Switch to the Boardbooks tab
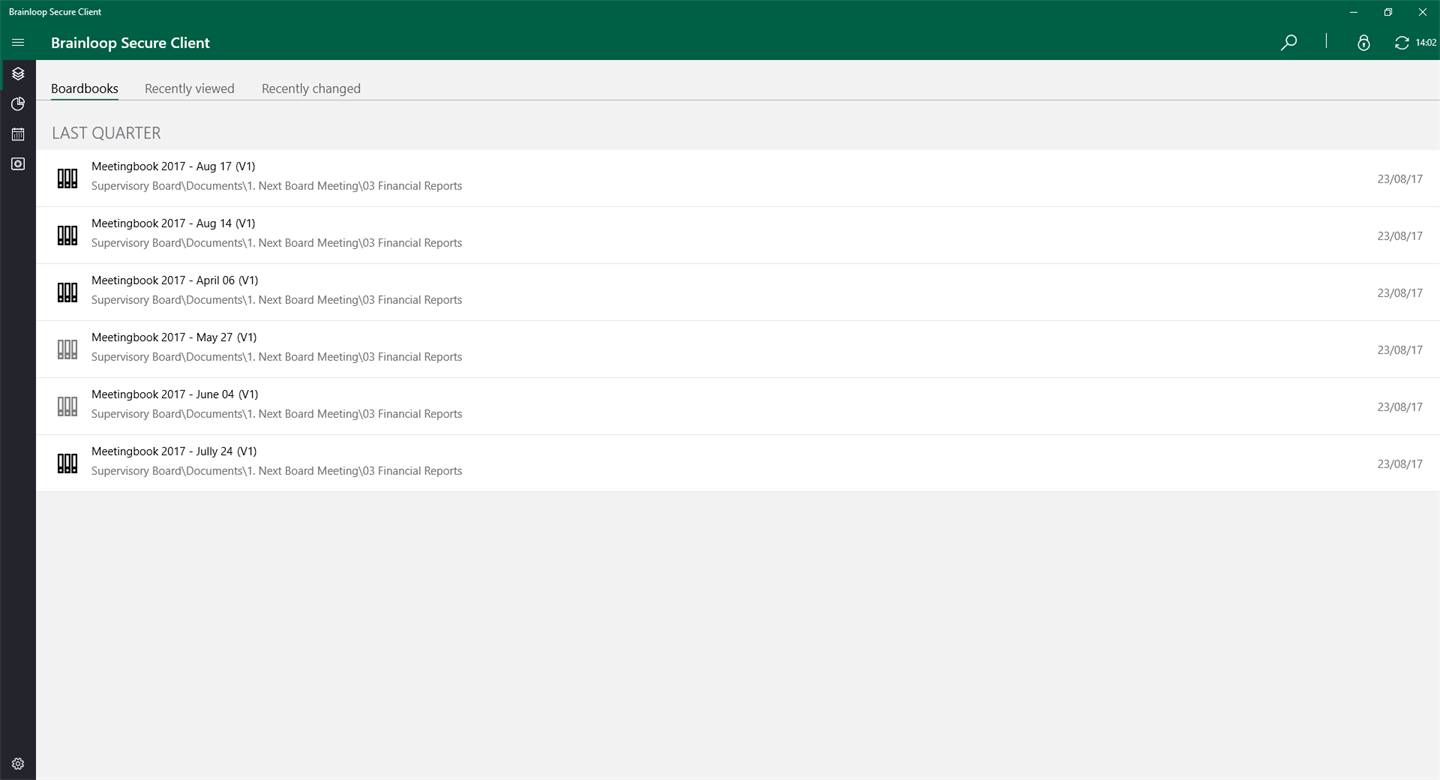 [x=85, y=89]
